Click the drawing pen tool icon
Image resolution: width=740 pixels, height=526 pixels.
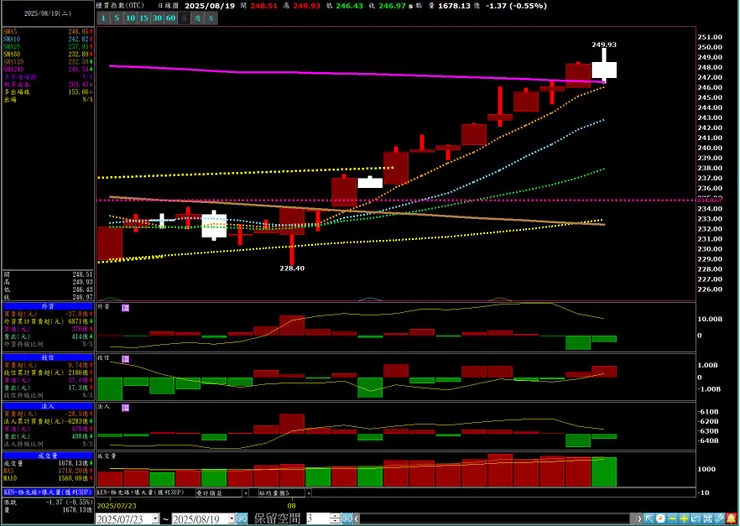click(719, 519)
